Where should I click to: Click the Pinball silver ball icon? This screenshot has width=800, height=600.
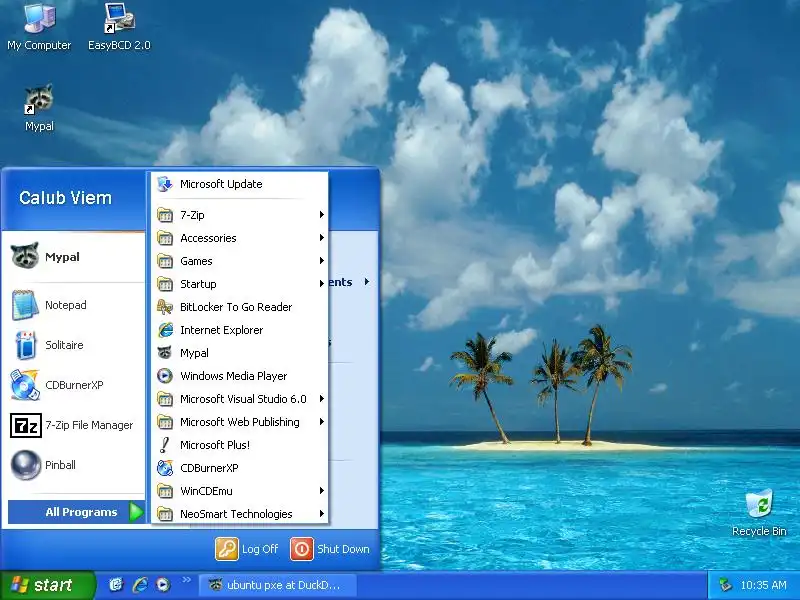point(26,465)
